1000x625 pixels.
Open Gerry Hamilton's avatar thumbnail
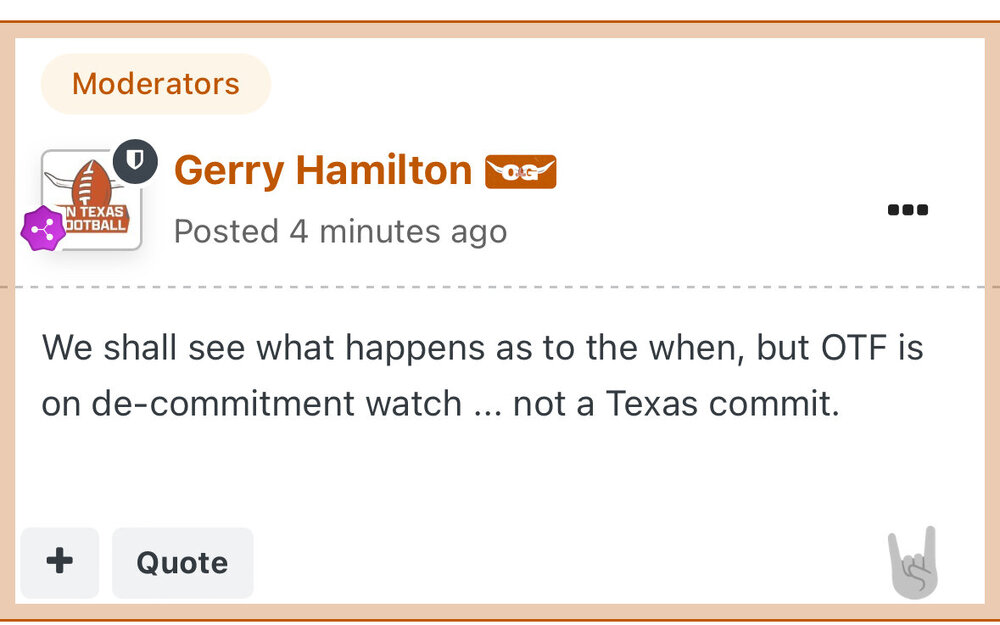(91, 200)
